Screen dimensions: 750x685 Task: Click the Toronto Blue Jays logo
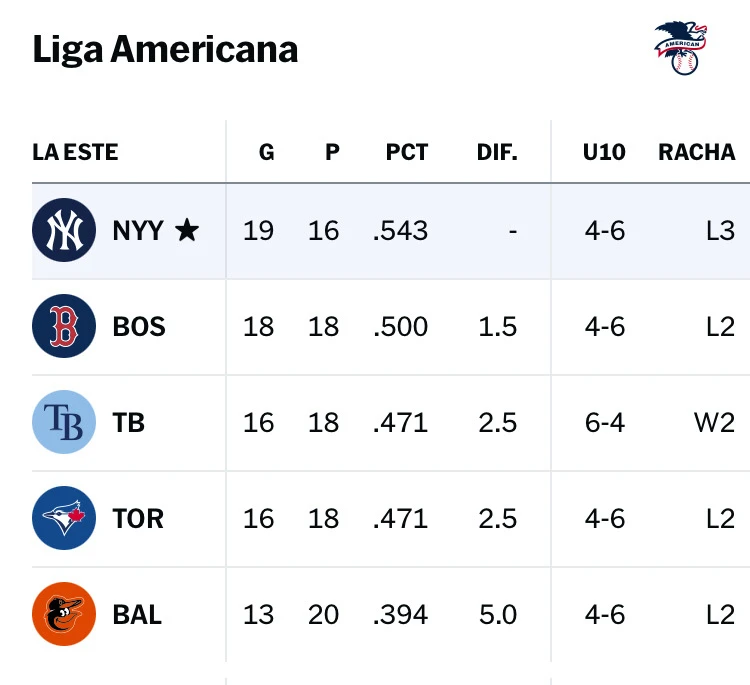click(x=64, y=519)
